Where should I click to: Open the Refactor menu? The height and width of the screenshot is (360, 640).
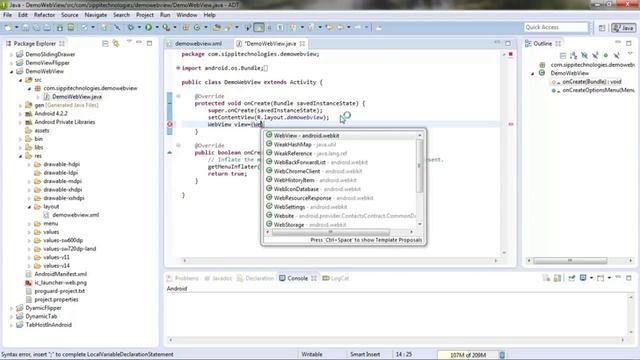click(44, 15)
